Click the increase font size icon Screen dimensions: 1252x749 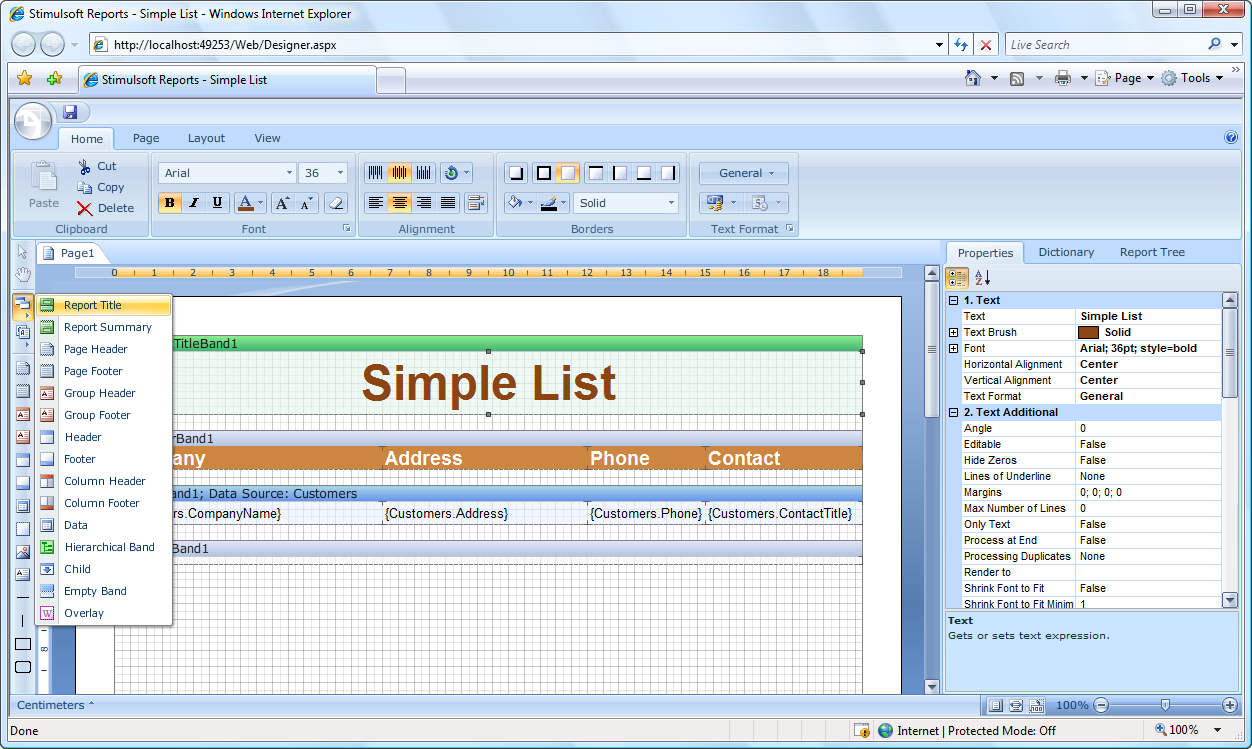[x=282, y=203]
